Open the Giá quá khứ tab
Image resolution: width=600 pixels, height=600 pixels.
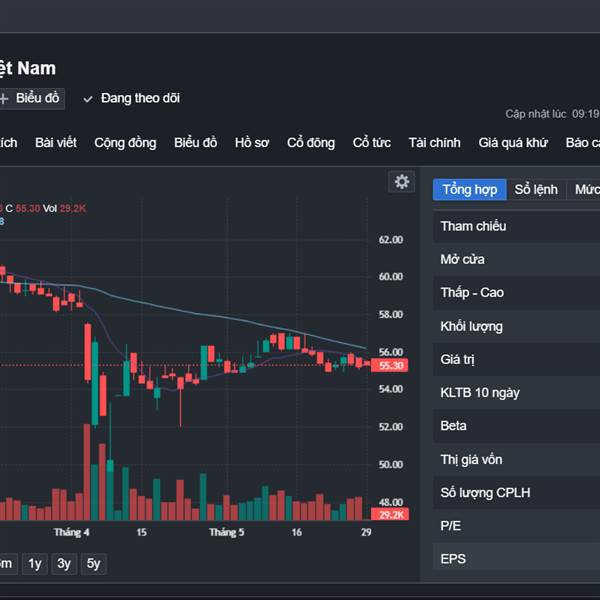tap(513, 143)
